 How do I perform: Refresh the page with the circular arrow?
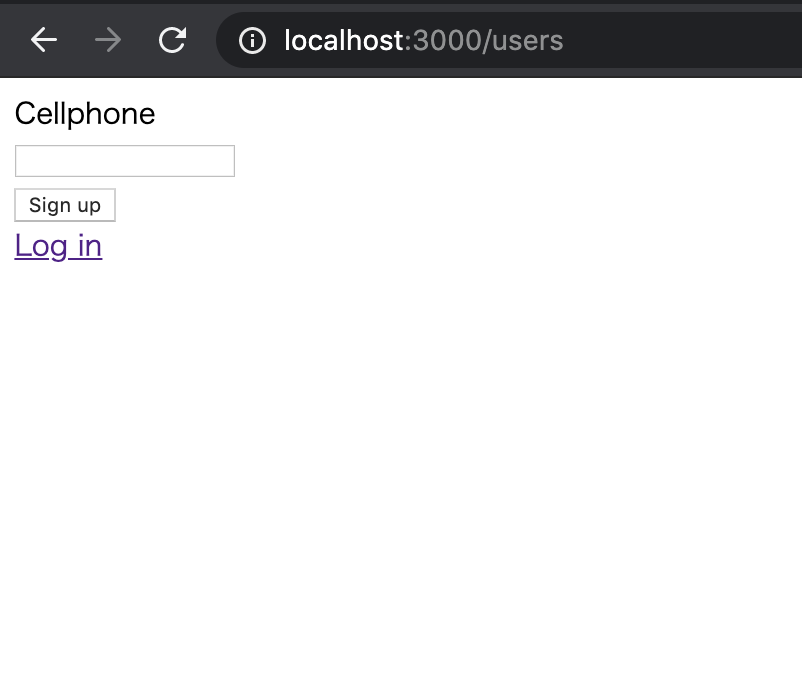(172, 40)
